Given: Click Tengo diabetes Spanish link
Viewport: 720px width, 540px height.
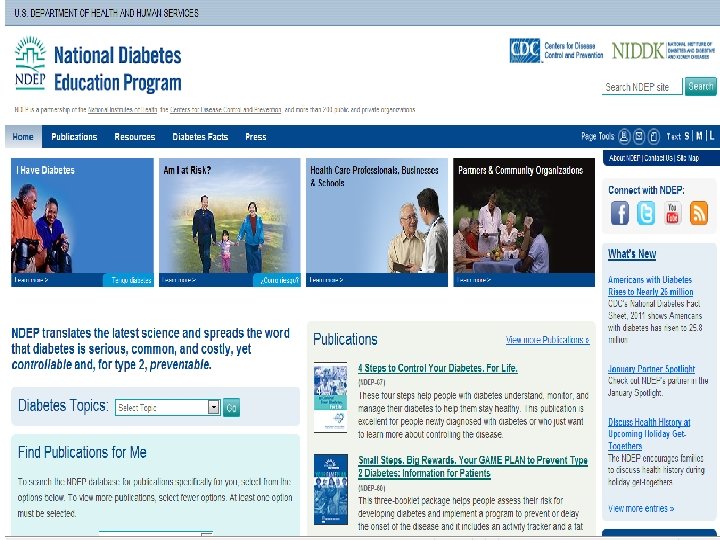Looking at the screenshot, I should [x=131, y=280].
